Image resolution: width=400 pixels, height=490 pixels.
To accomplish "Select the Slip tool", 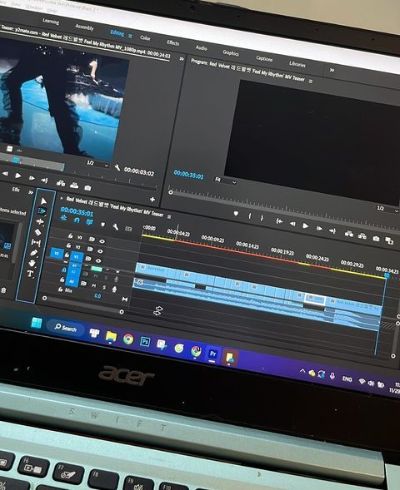I will [x=36, y=243].
